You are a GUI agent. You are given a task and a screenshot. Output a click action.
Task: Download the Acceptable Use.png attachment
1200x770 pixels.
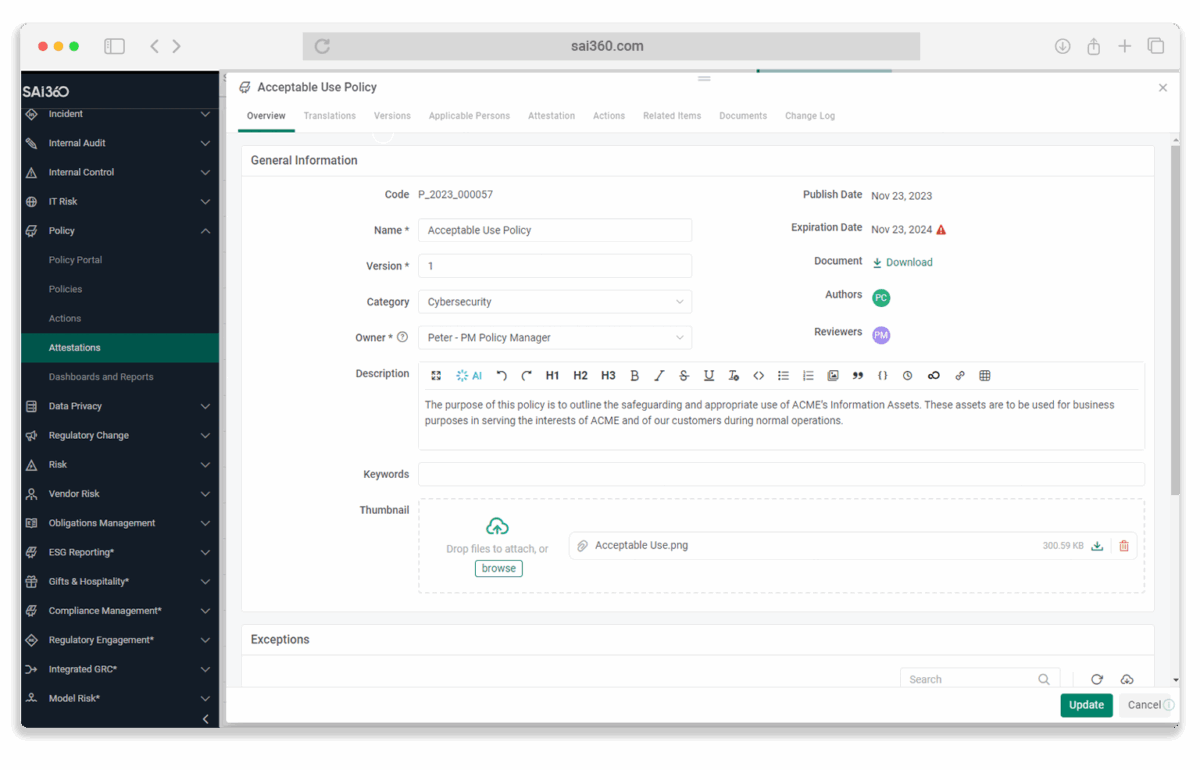point(1097,546)
